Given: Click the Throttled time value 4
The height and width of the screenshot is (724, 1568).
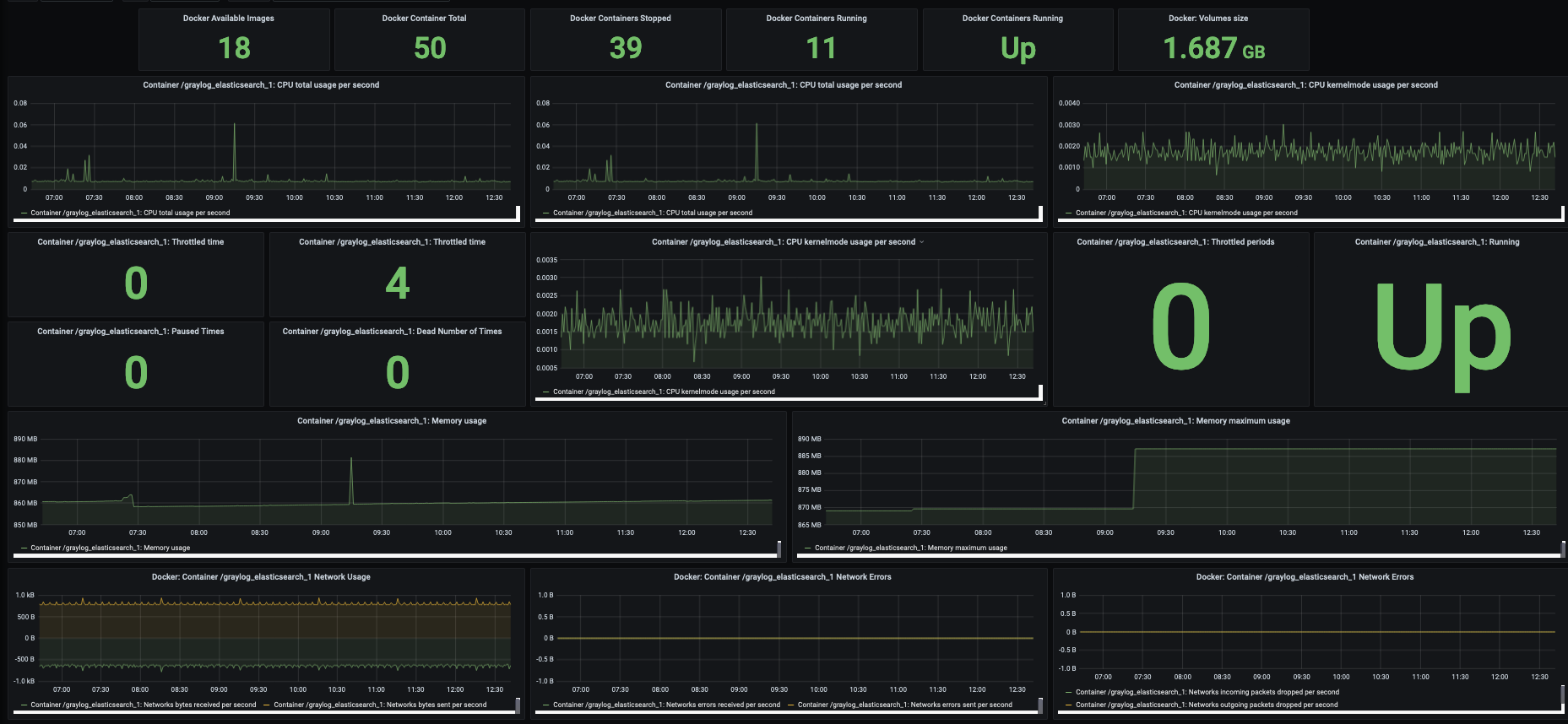Looking at the screenshot, I should tap(398, 283).
